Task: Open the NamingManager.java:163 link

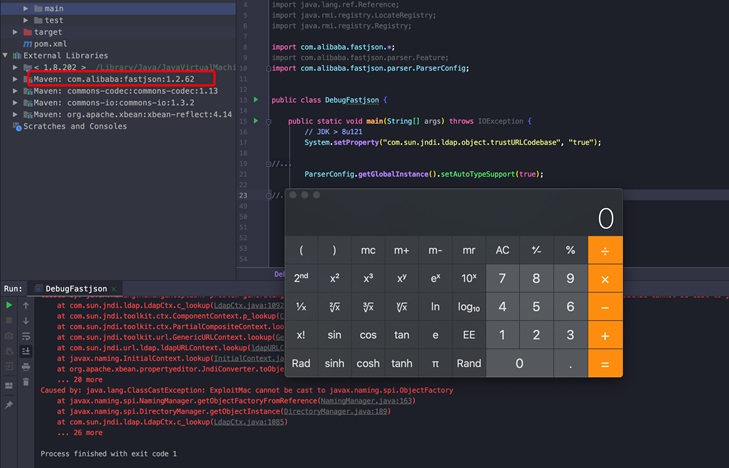Action: (366, 401)
